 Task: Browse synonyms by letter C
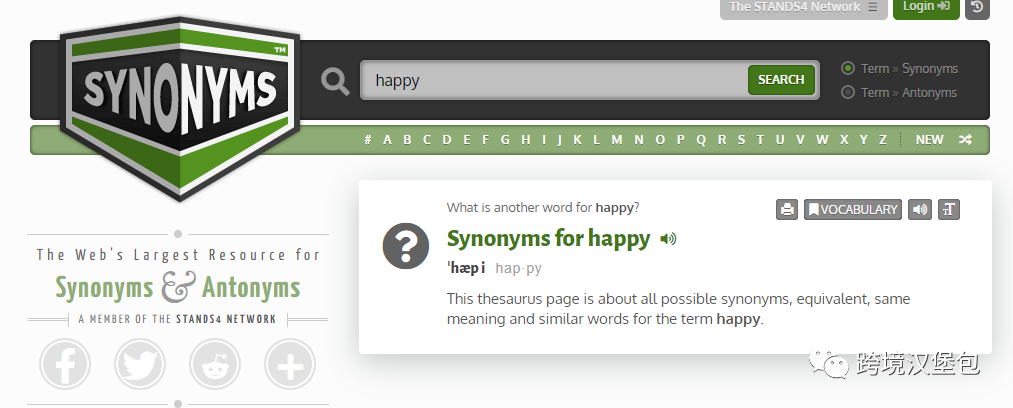426,139
